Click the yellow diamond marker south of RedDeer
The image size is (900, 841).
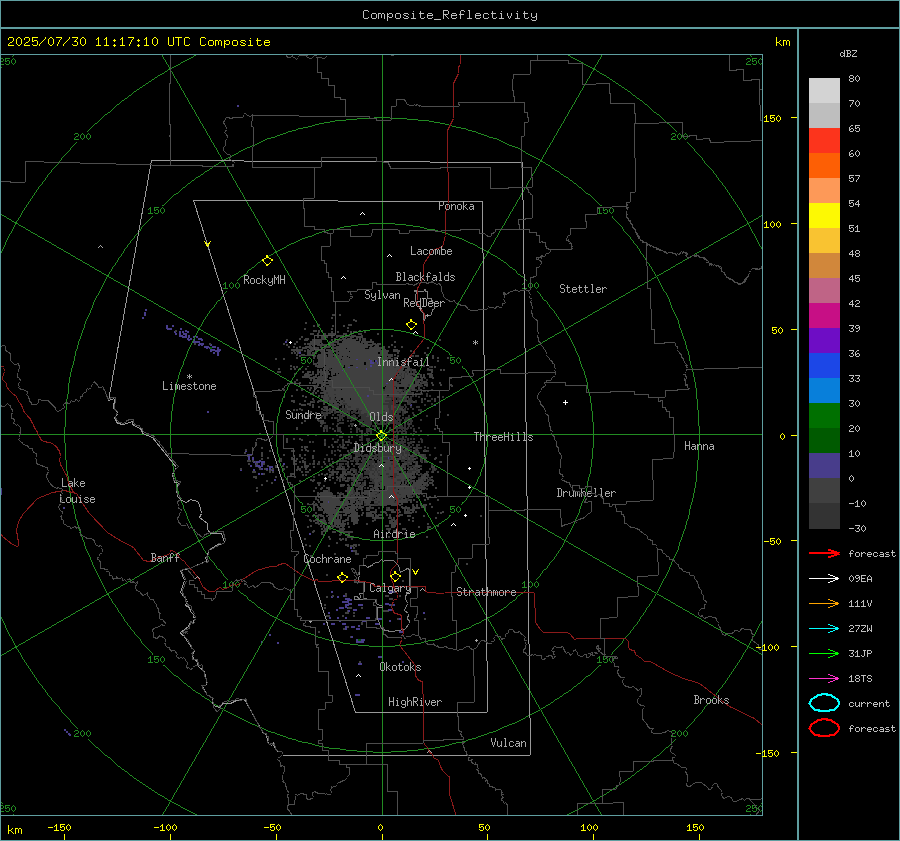(x=412, y=325)
